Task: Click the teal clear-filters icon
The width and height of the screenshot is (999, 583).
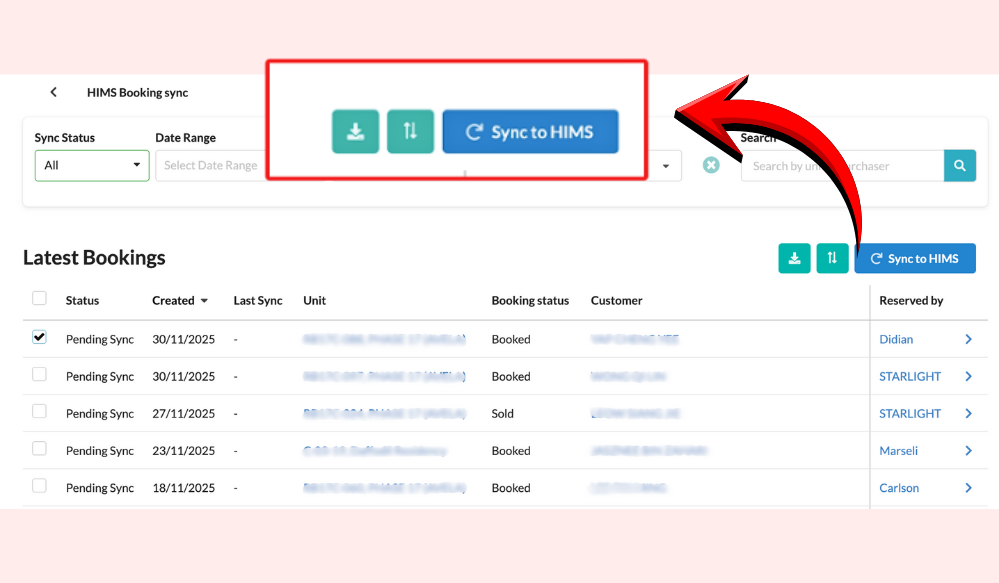Action: point(711,165)
